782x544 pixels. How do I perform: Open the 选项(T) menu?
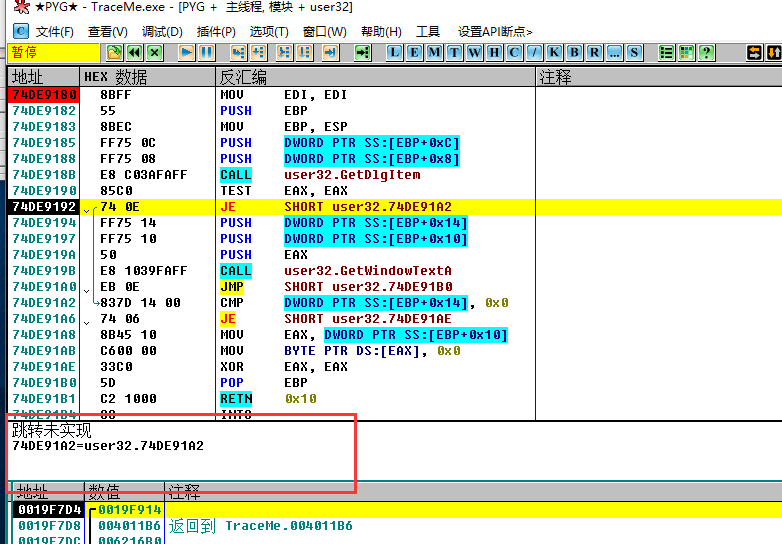pos(269,32)
